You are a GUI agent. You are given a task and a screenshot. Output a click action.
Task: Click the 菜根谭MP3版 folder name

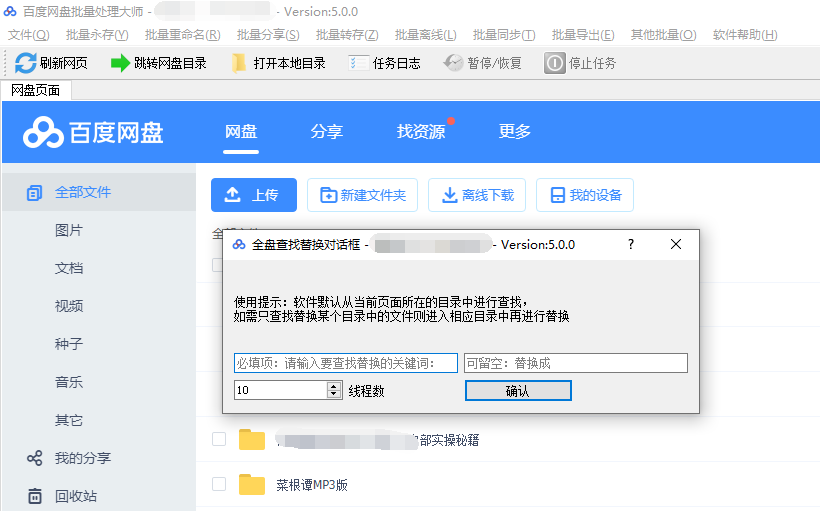tap(312, 485)
